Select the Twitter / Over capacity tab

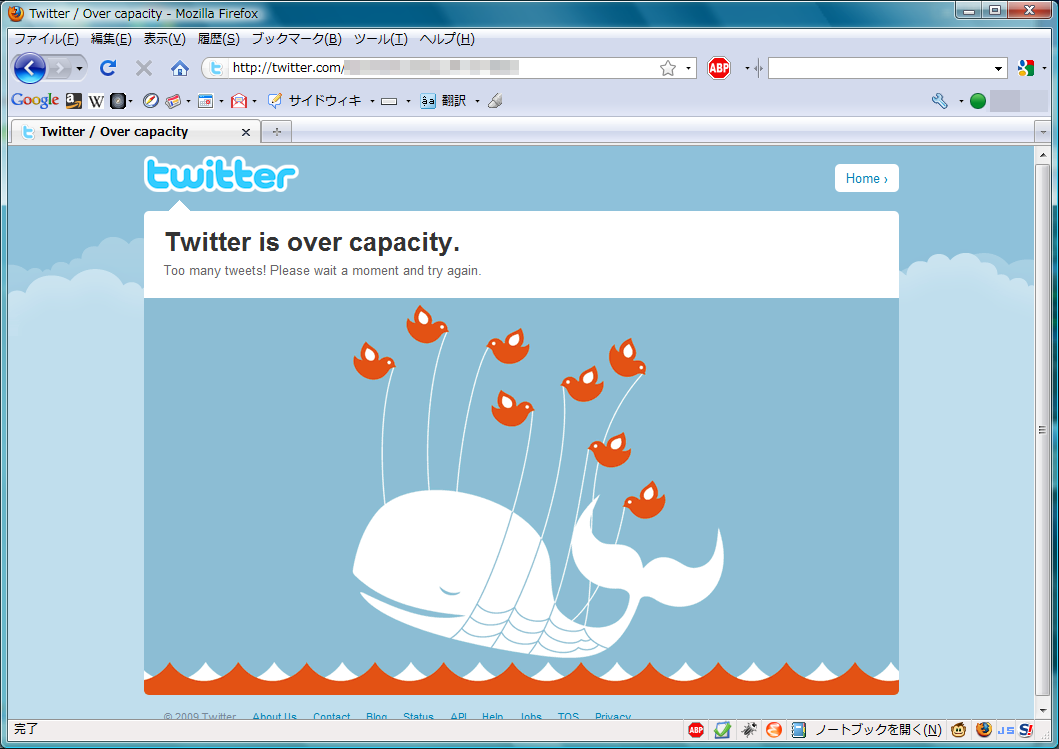pyautogui.click(x=135, y=132)
